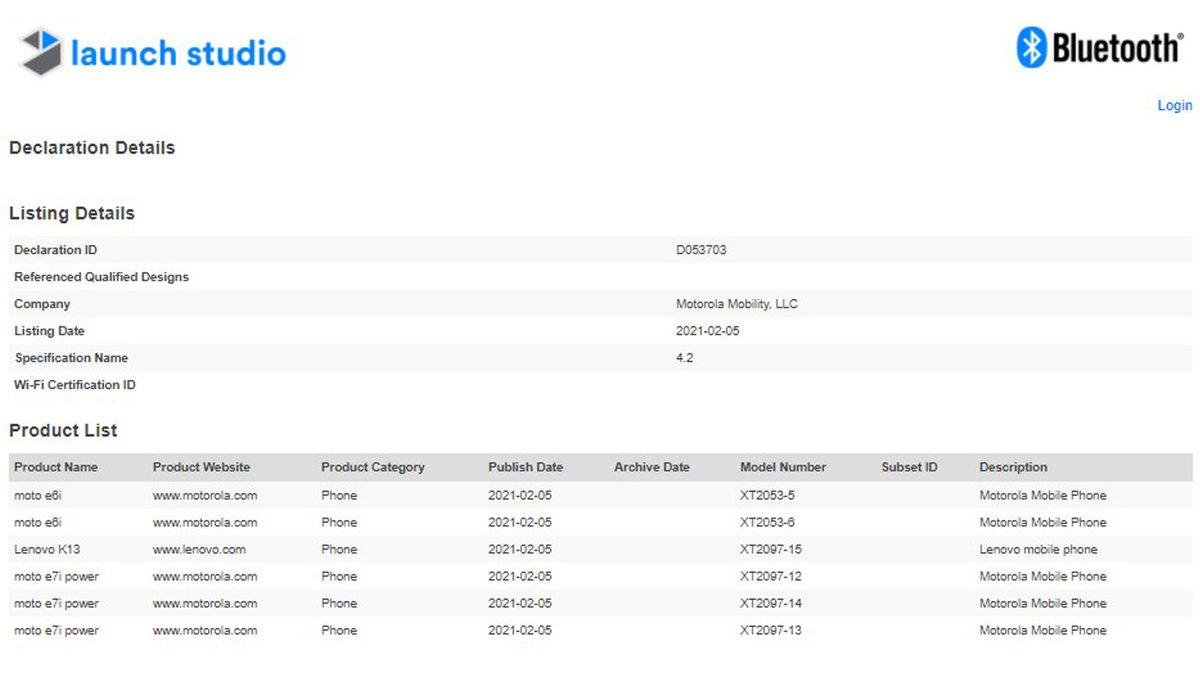Click the Publish Date column header
This screenshot has height=675, width=1200.
tap(525, 467)
